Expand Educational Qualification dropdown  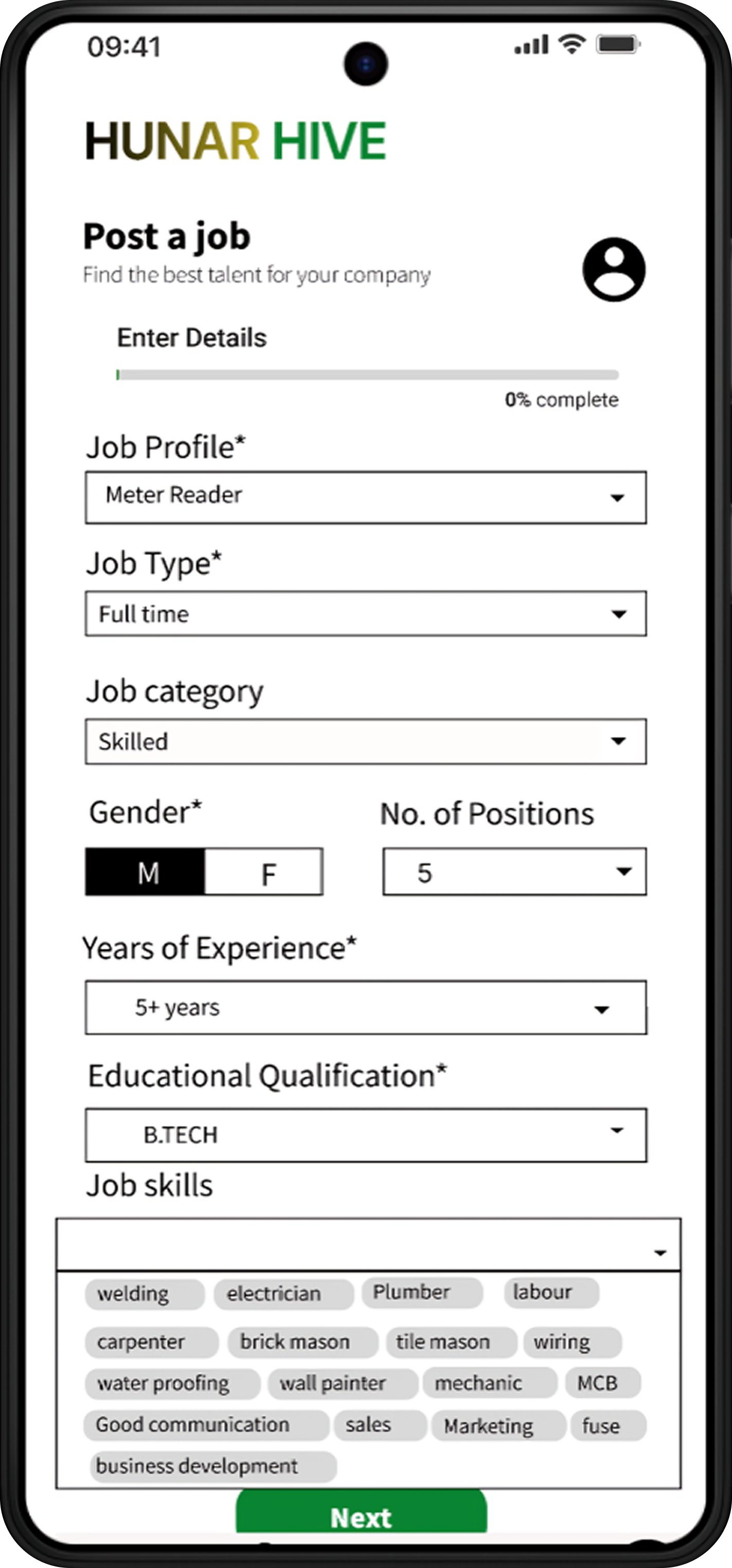click(x=365, y=1134)
